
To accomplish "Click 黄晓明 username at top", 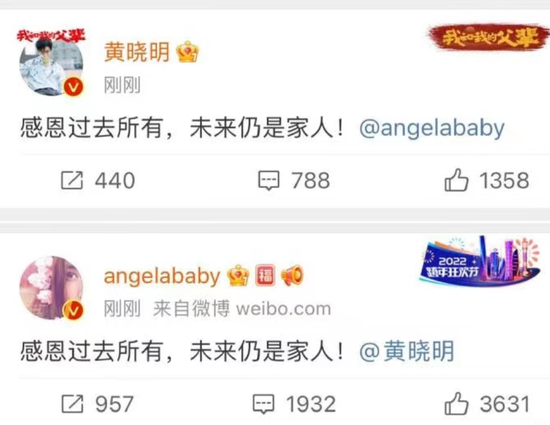I will point(137,52).
